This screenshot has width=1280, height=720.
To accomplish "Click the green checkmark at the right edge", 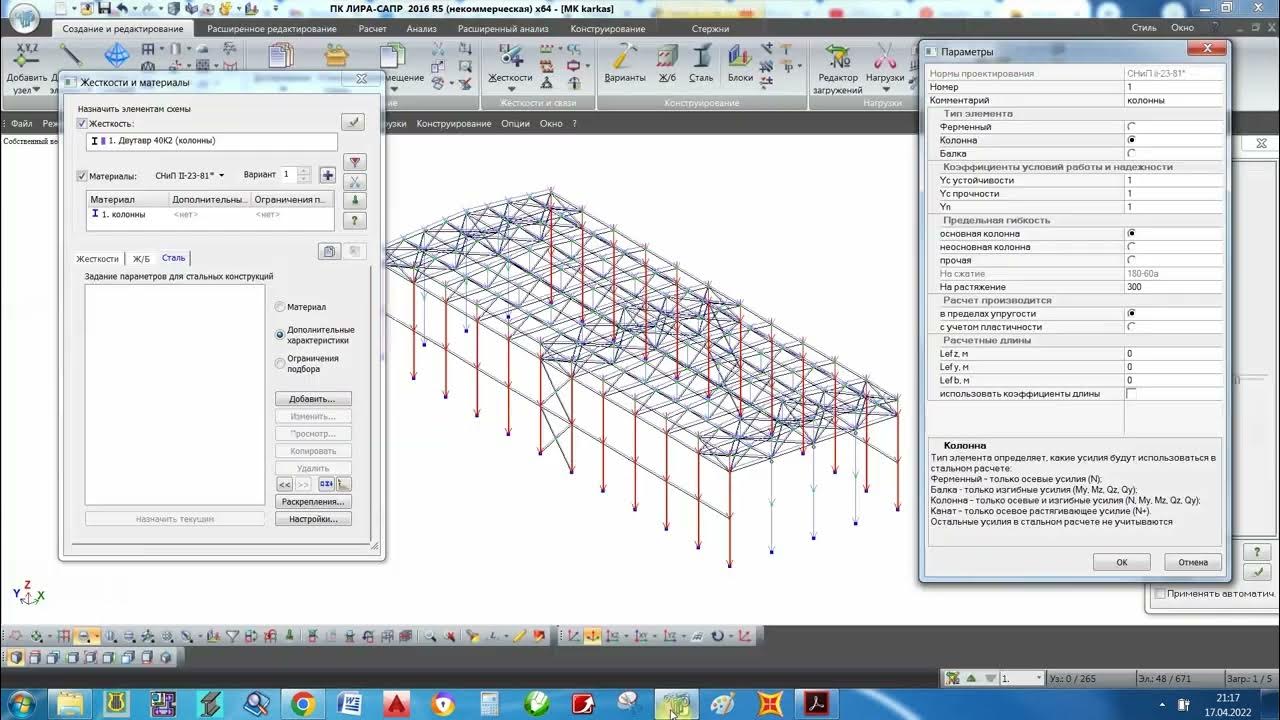I will pyautogui.click(x=1258, y=572).
